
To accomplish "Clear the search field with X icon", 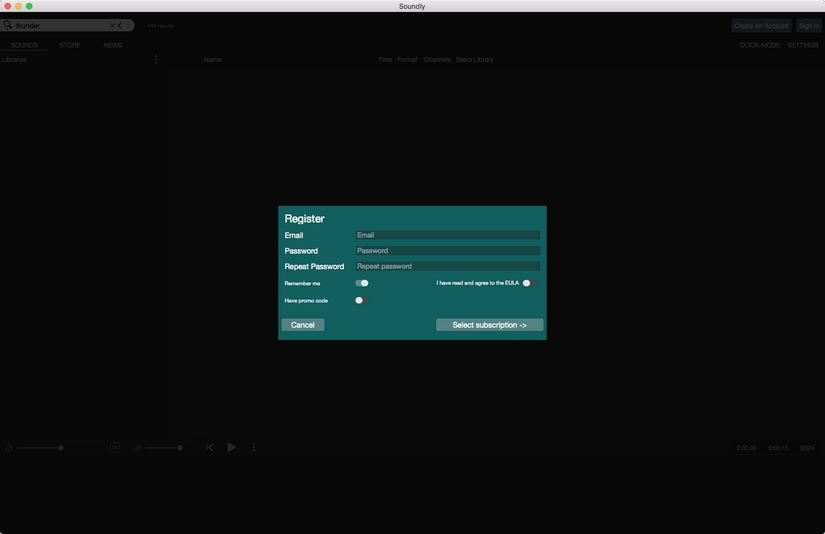I will tap(112, 26).
